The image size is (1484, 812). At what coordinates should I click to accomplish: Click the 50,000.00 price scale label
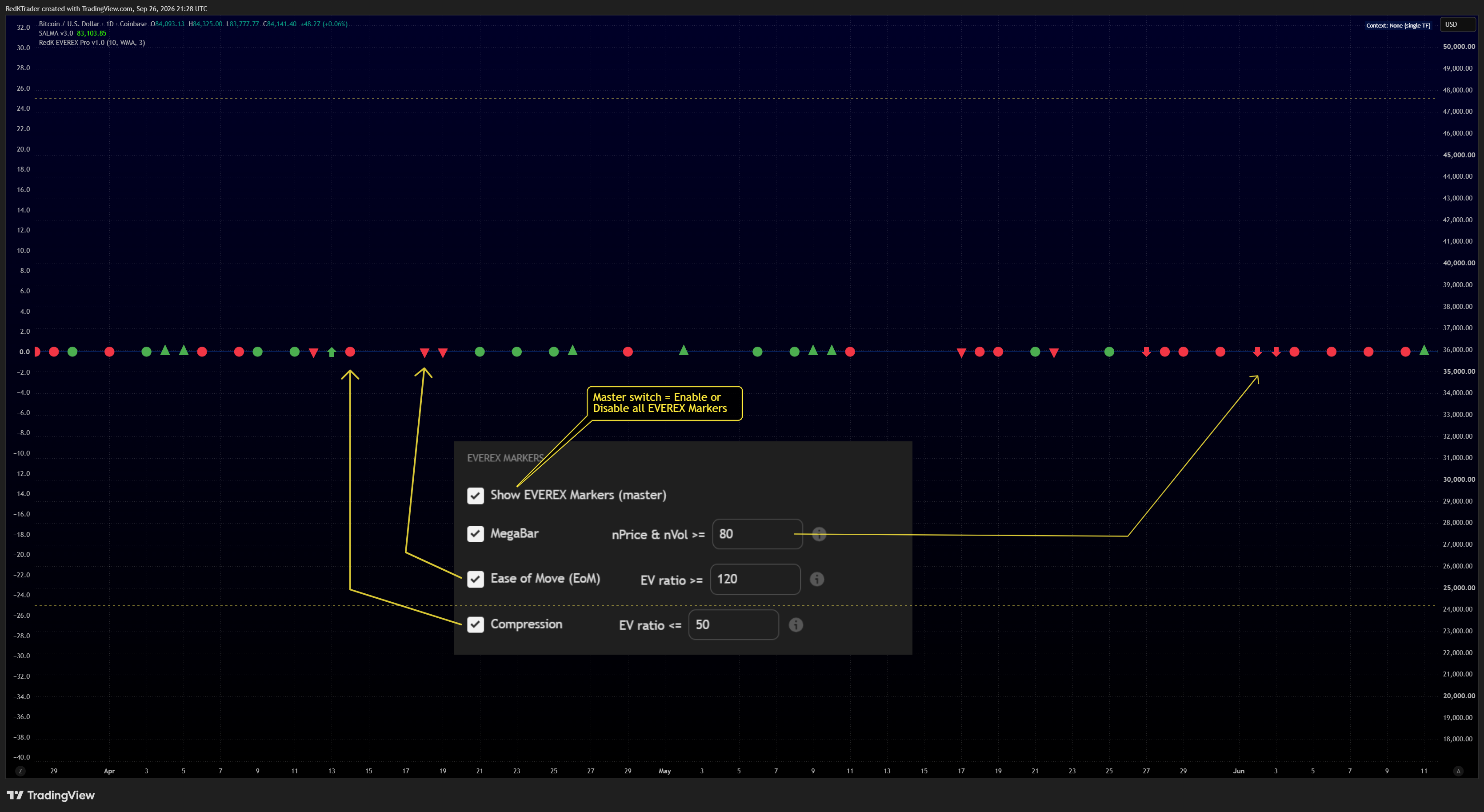1459,47
